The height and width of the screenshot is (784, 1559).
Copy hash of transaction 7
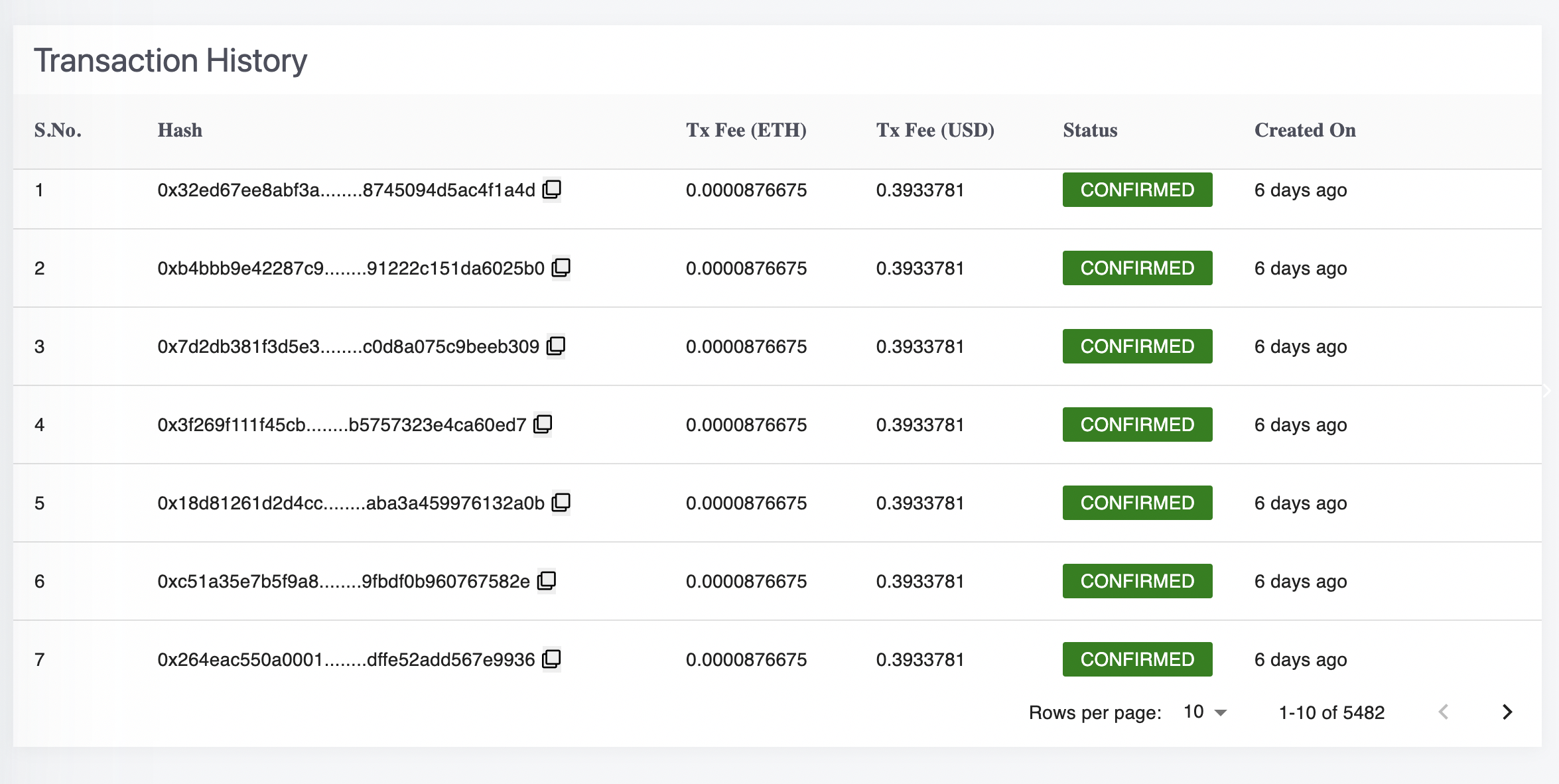pyautogui.click(x=551, y=659)
